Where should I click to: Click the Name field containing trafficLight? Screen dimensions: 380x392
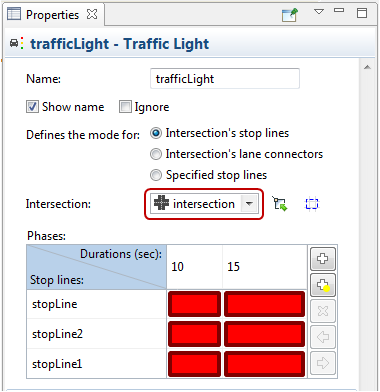[225, 79]
